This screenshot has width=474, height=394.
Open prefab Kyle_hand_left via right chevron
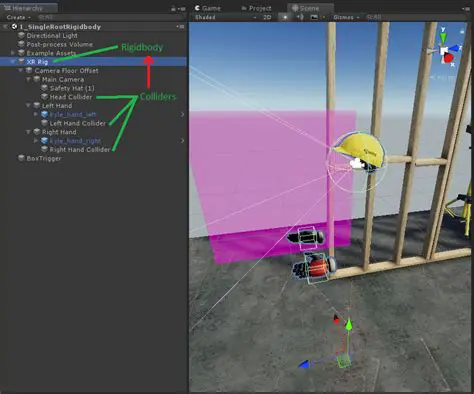[182, 114]
